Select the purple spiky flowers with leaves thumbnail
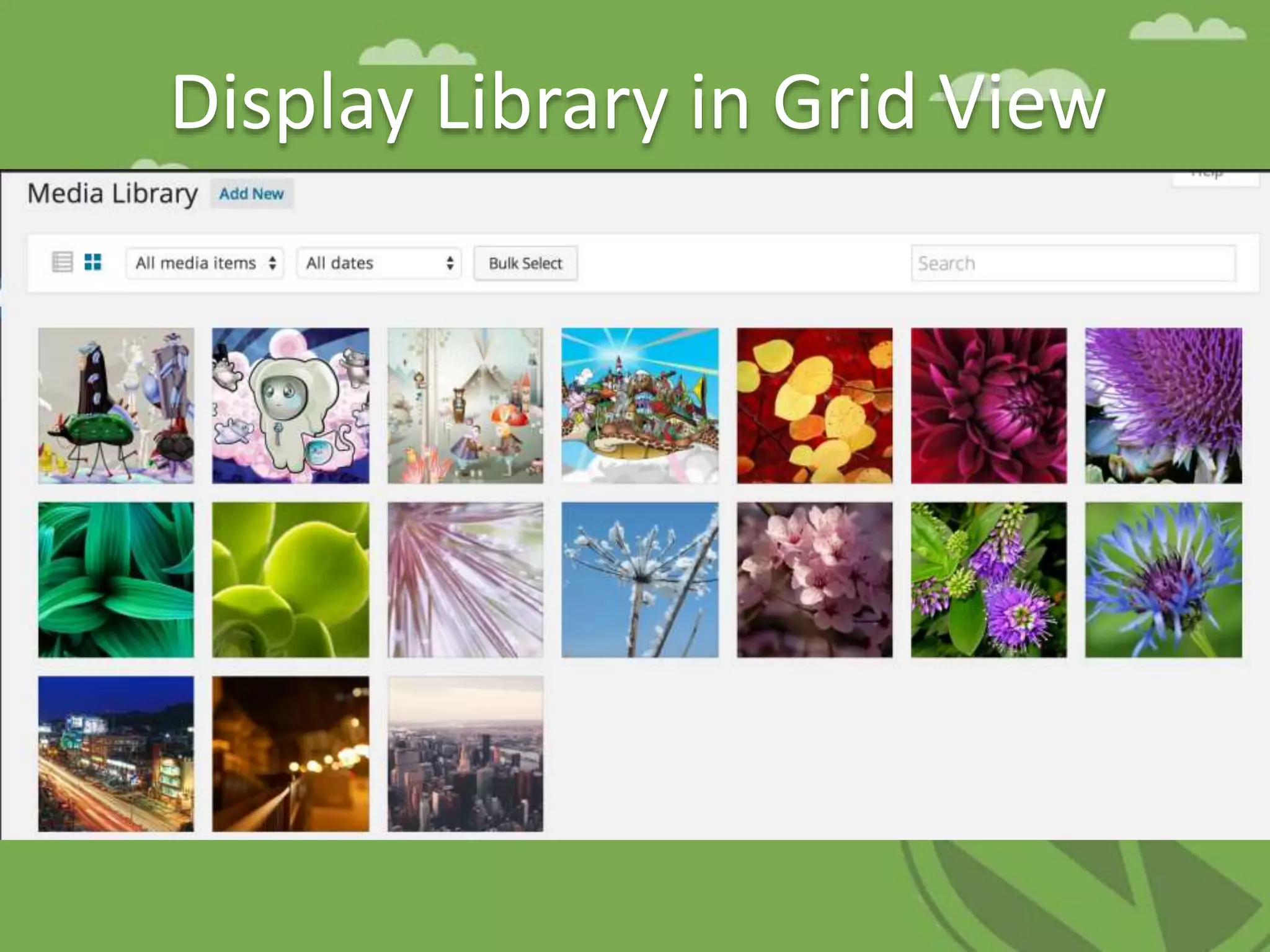Screen dimensions: 1270x952 click(x=989, y=580)
